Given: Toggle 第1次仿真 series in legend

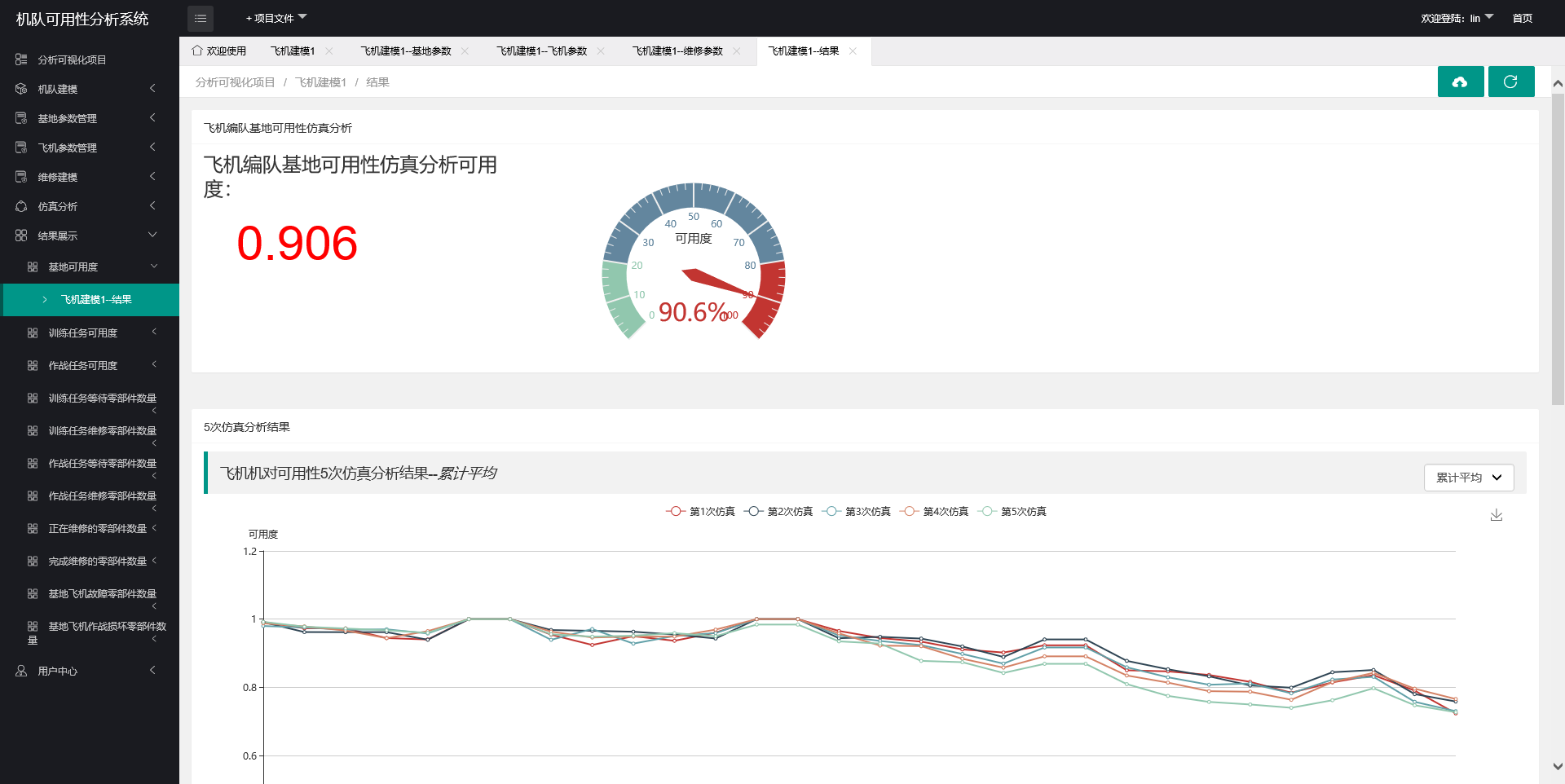Looking at the screenshot, I should pyautogui.click(x=700, y=511).
